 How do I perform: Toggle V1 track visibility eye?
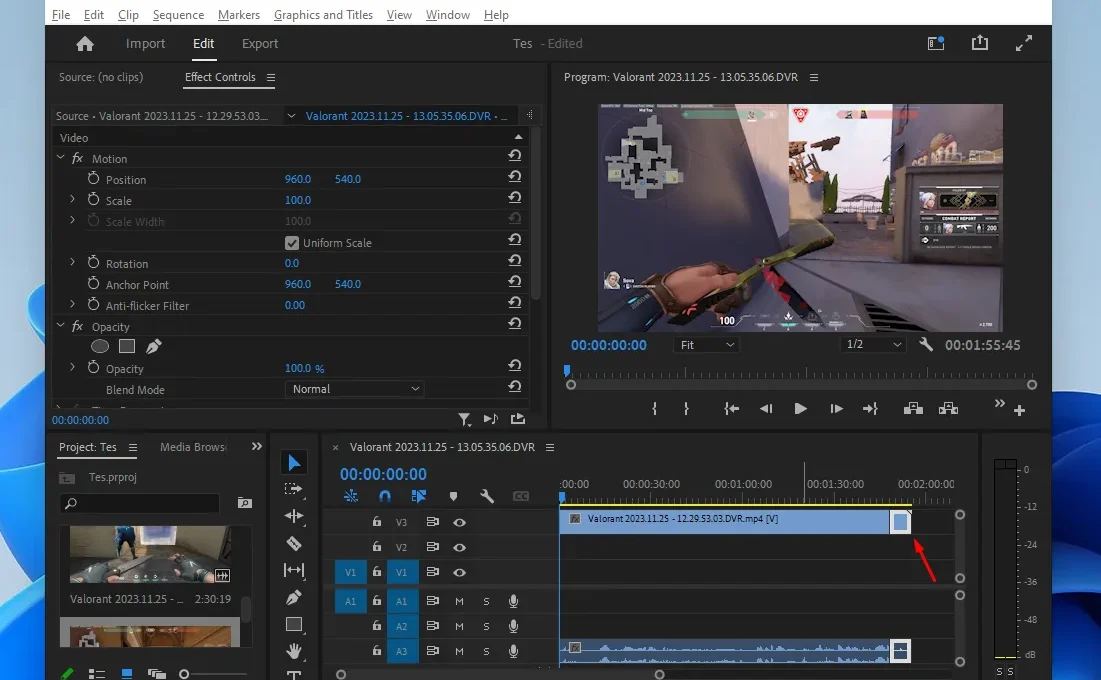(459, 573)
